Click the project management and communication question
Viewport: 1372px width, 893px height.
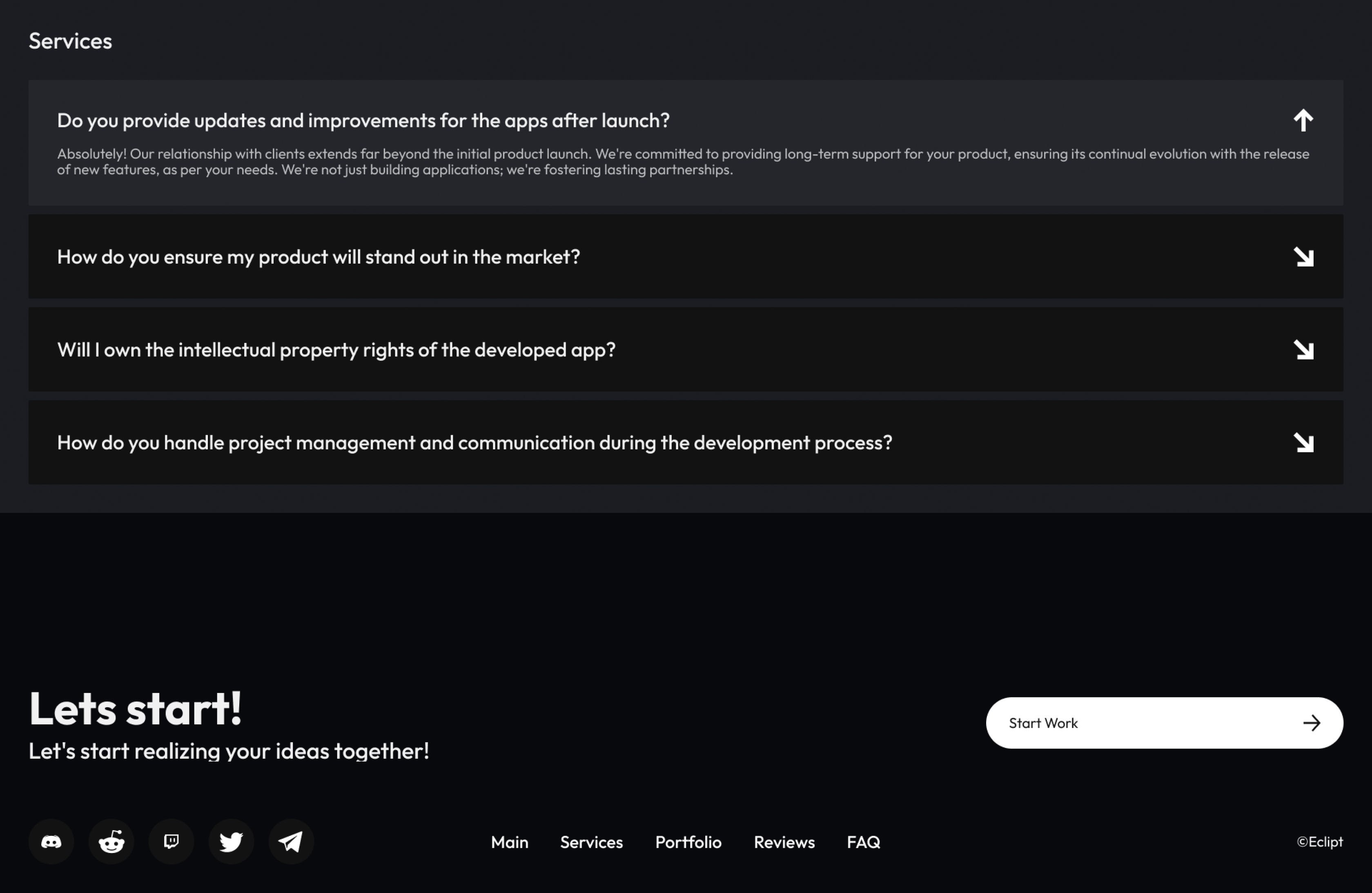coord(474,442)
